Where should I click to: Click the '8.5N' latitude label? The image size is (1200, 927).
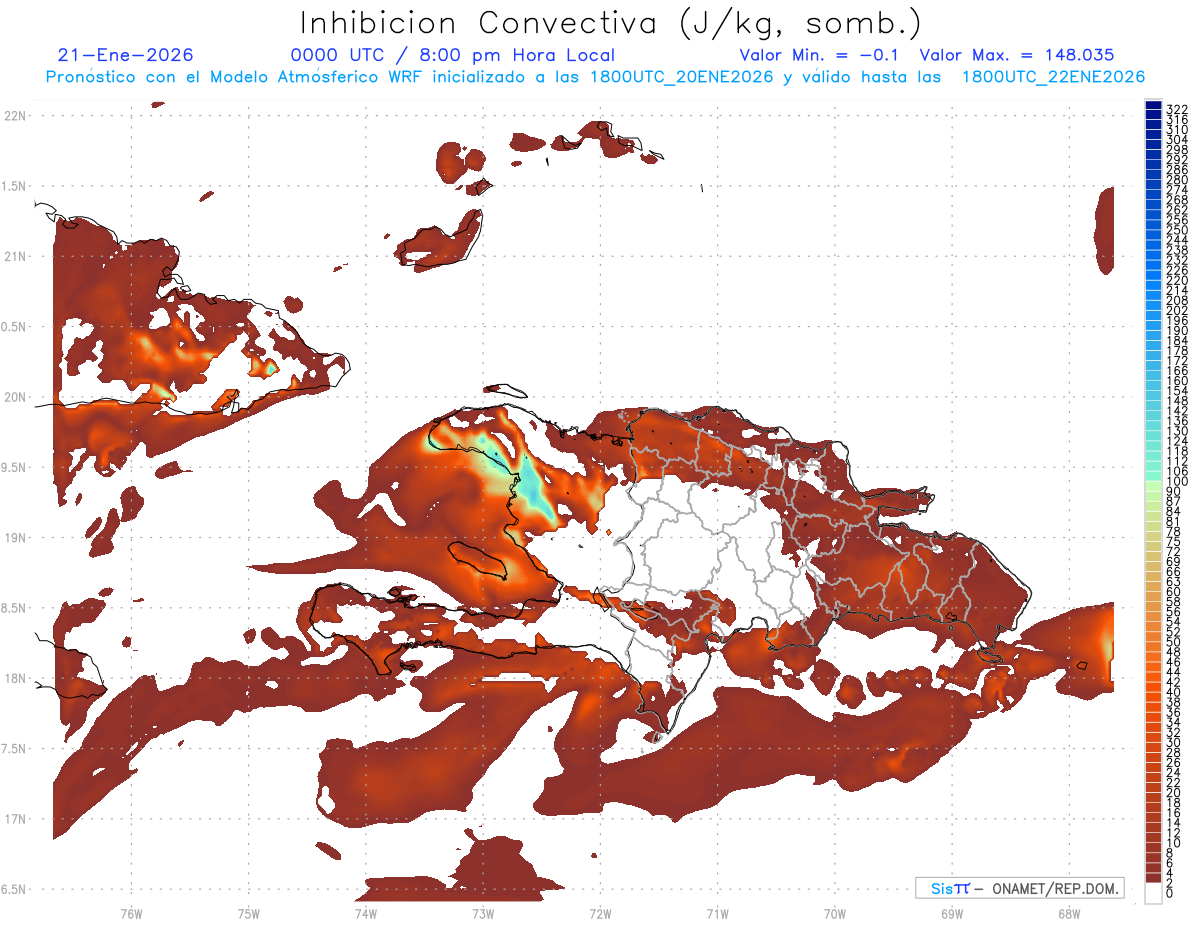14,608
